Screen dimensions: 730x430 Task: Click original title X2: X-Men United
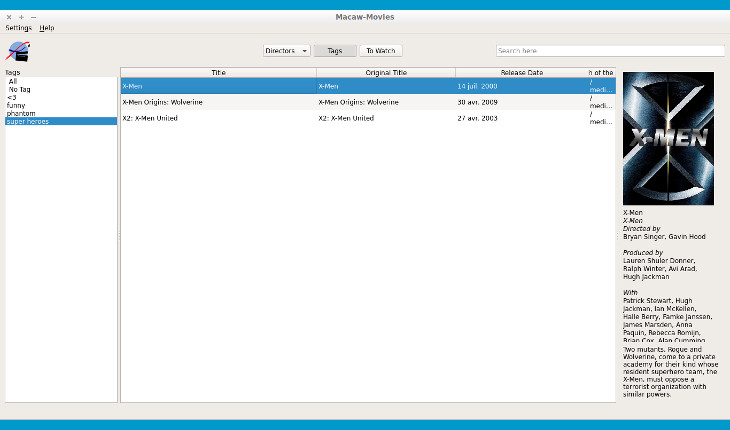(386, 118)
